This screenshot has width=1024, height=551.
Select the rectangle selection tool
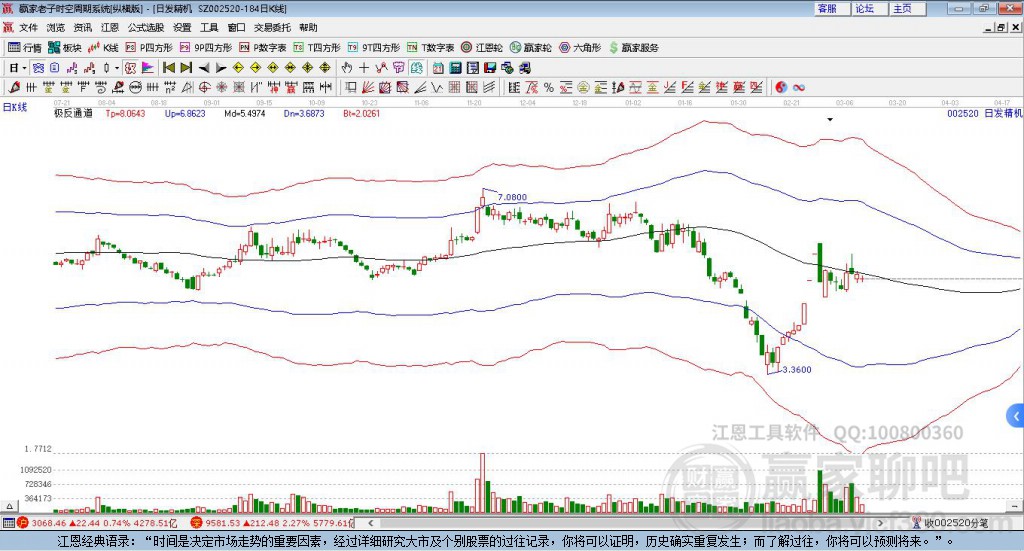[350, 87]
